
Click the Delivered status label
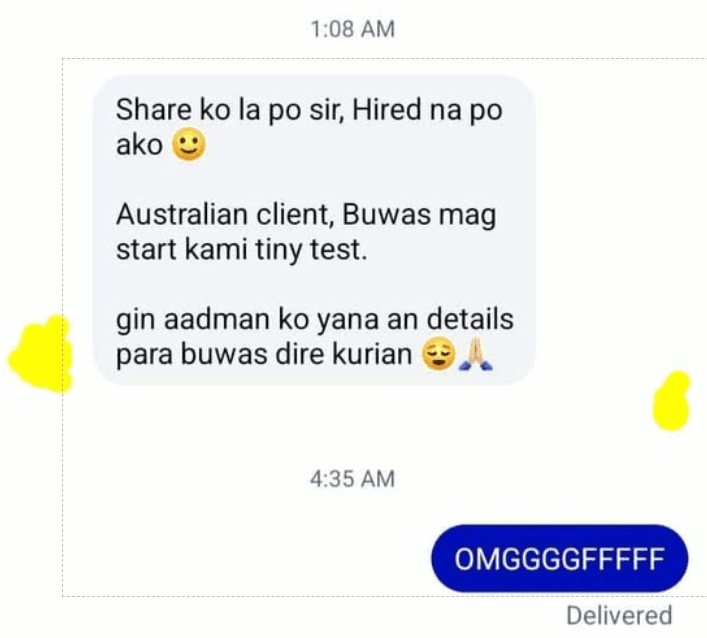pos(619,615)
